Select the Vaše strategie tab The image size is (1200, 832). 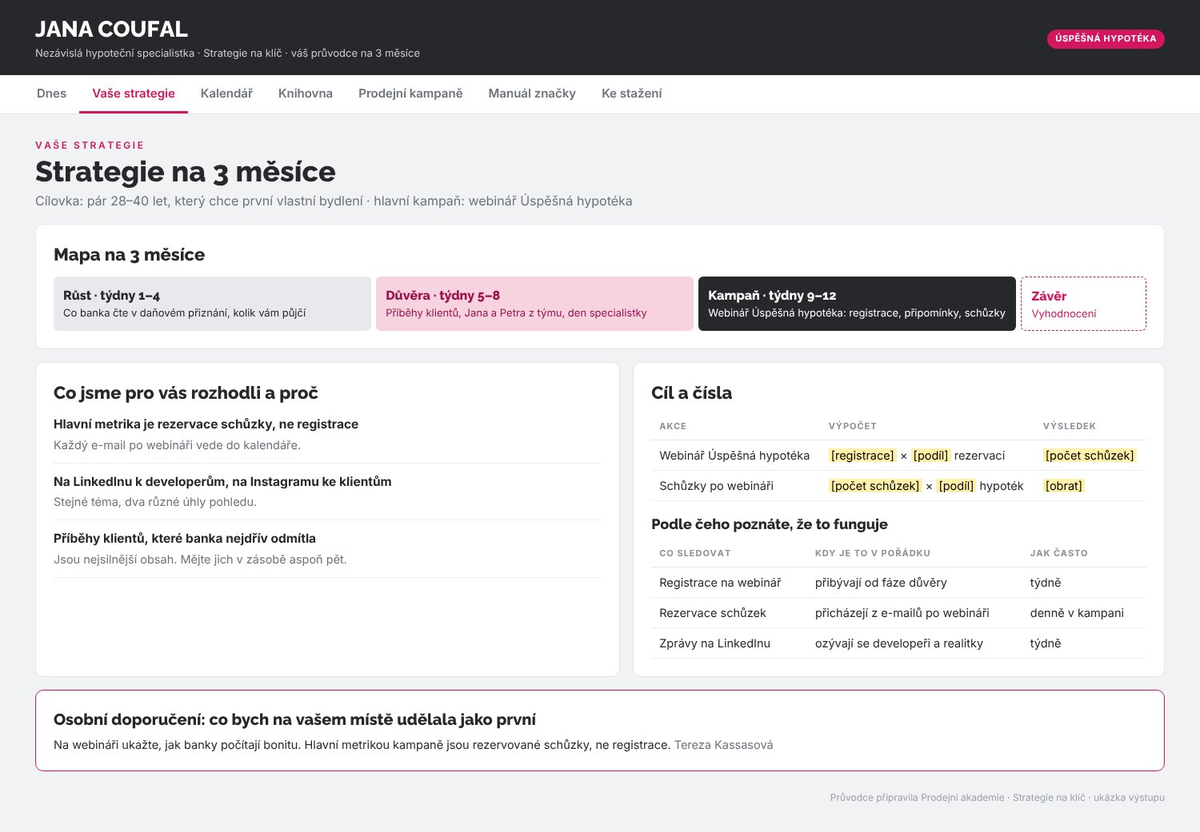point(134,94)
